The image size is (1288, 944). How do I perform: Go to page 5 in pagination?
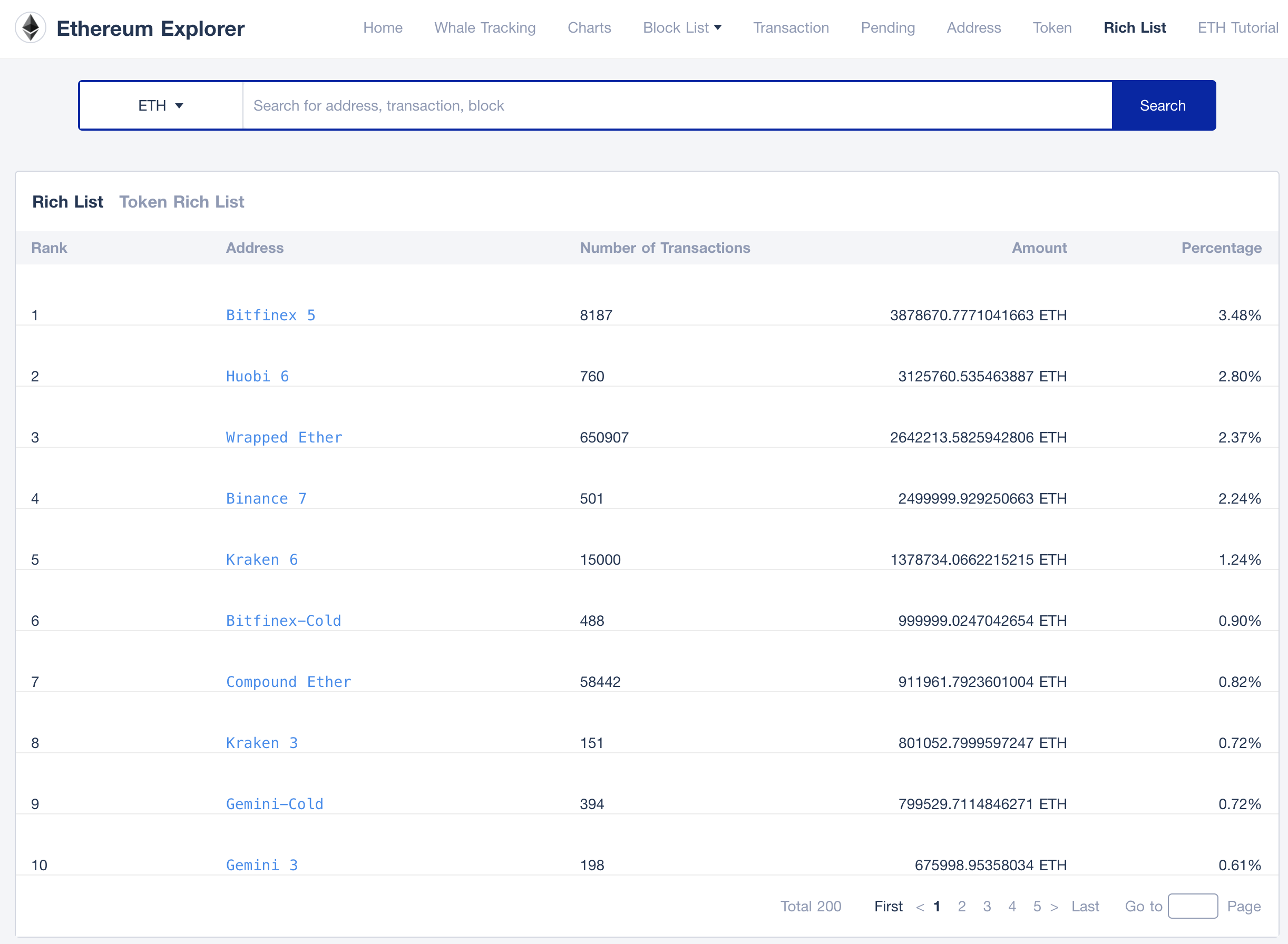(1037, 906)
